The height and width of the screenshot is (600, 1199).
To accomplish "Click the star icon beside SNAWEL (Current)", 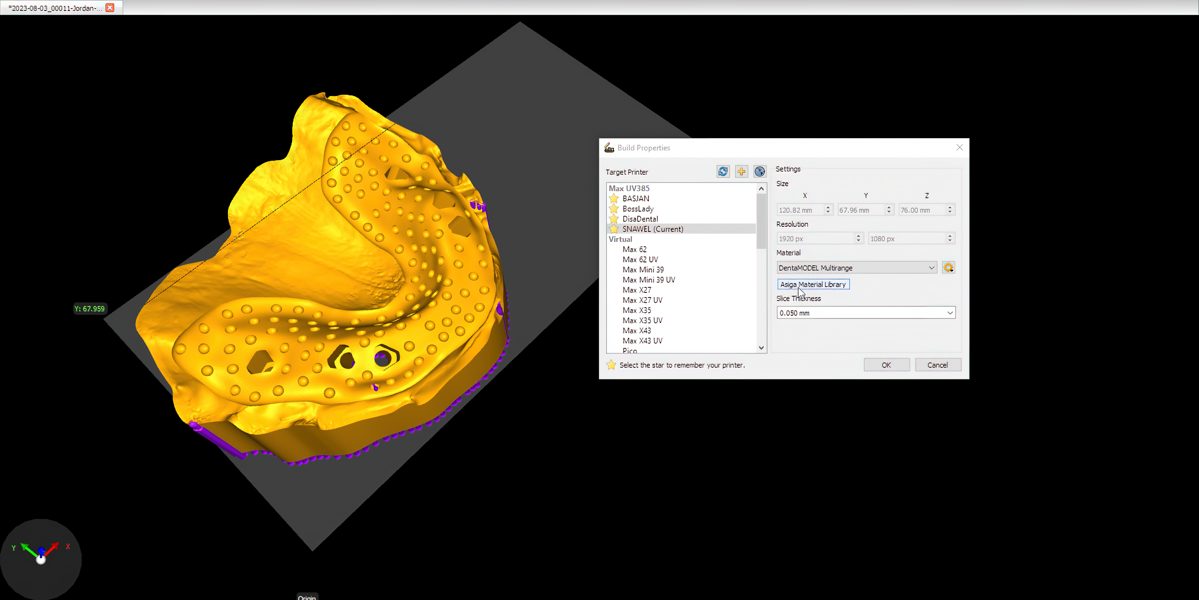I will (614, 229).
